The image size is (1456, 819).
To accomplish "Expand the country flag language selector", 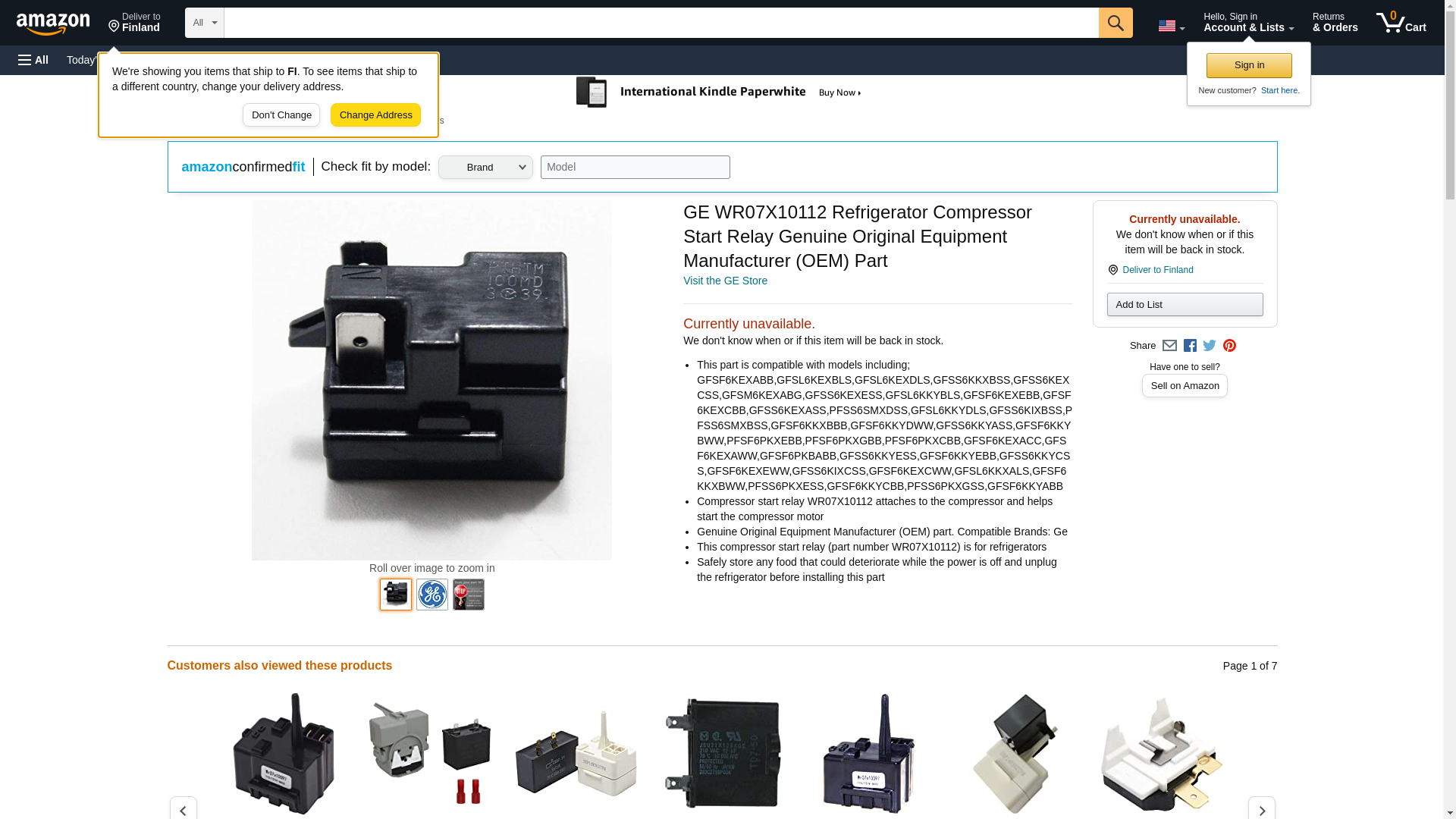I will pyautogui.click(x=1171, y=26).
